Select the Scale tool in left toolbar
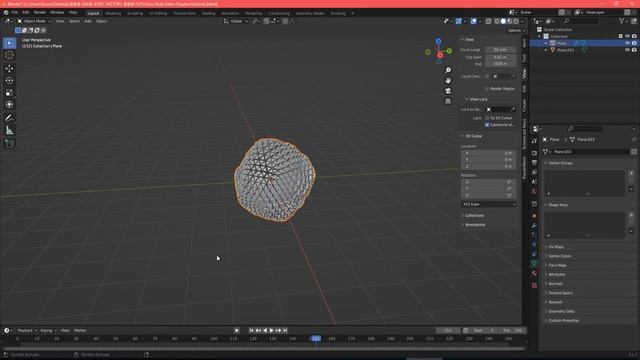640x360 pixels. [9, 93]
